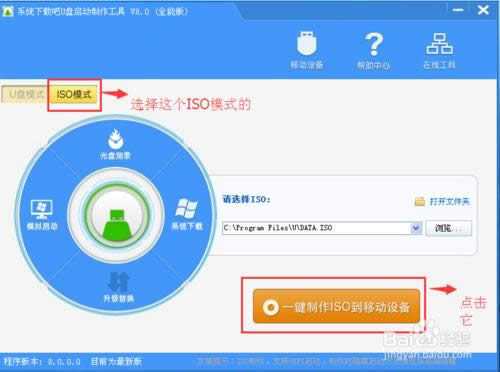Screen dimensions: 500x372
Task: Select 升级替换 arrows icon
Action: pyautogui.click(x=118, y=282)
